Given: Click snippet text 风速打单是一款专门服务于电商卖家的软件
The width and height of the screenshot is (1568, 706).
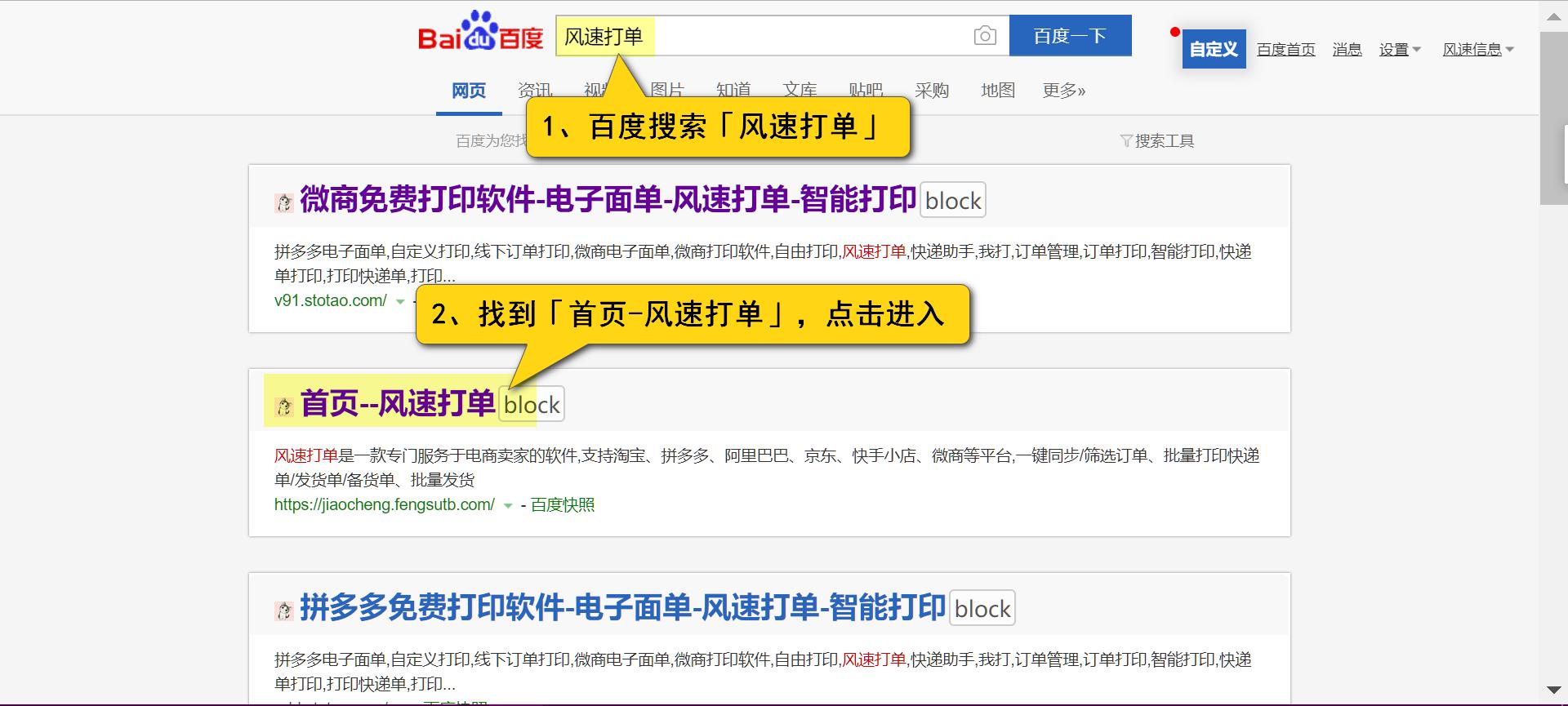Looking at the screenshot, I should (426, 455).
